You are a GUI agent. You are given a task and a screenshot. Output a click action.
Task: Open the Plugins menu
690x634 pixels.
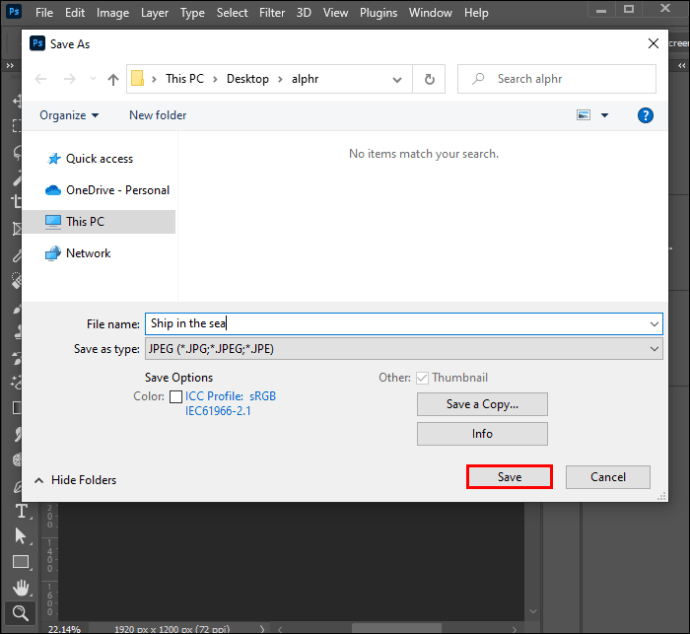378,13
